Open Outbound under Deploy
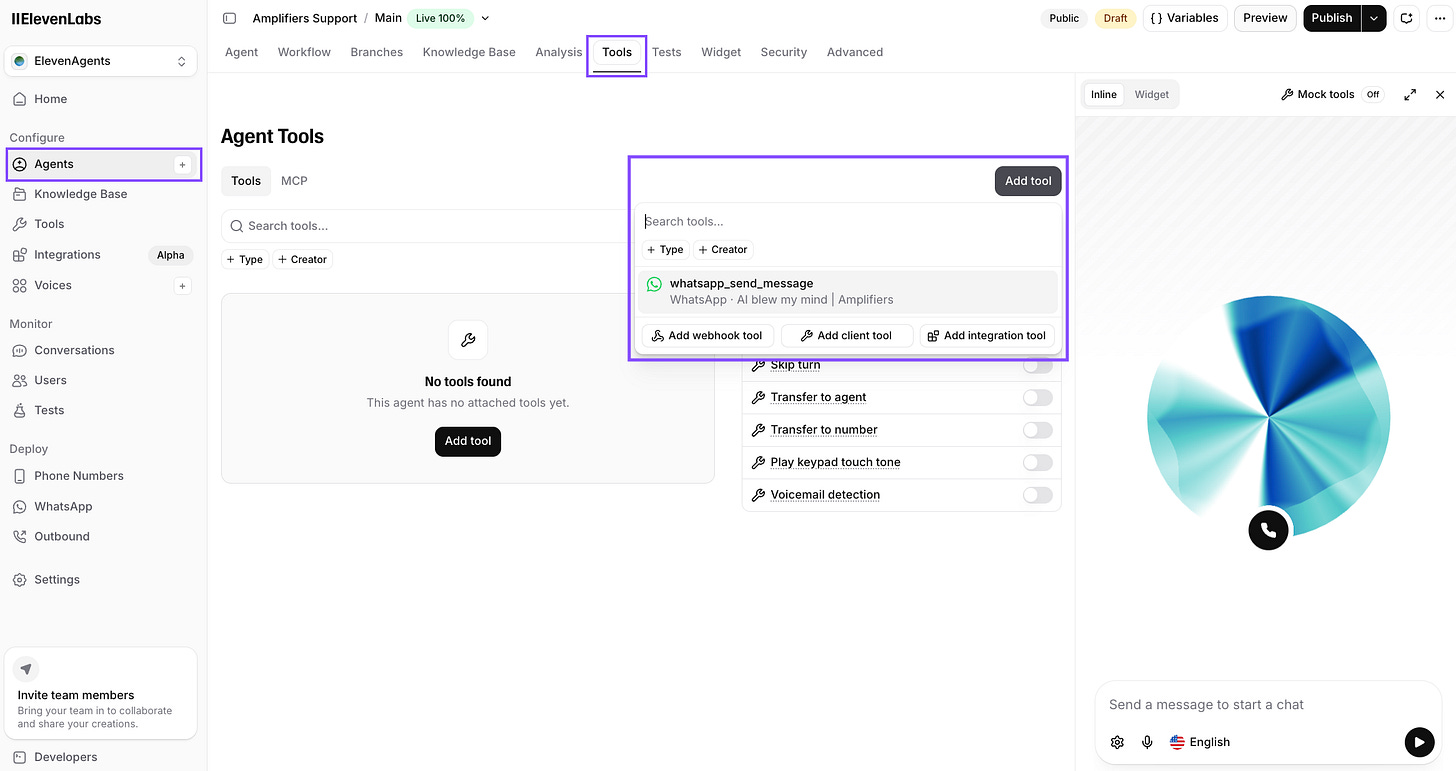 coord(61,536)
